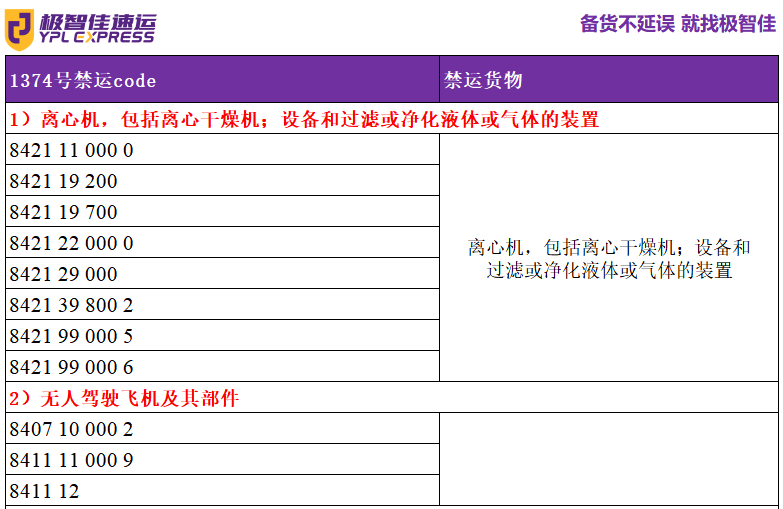Select code 8421 99 000 5
This screenshot has width=783, height=509.
point(71,336)
